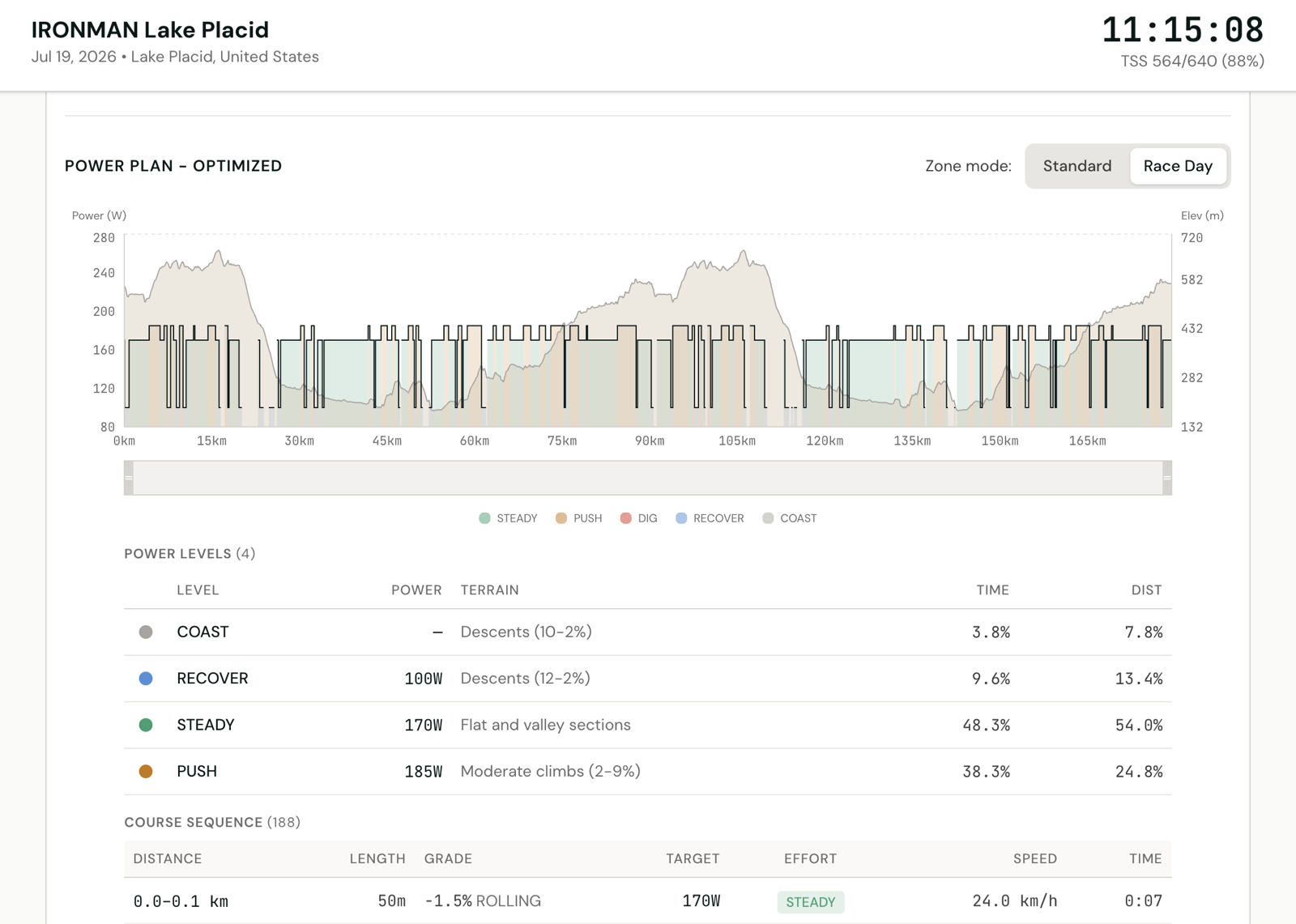The image size is (1296, 924).
Task: Click the 48.3% STEADY time value
Action: click(x=986, y=726)
